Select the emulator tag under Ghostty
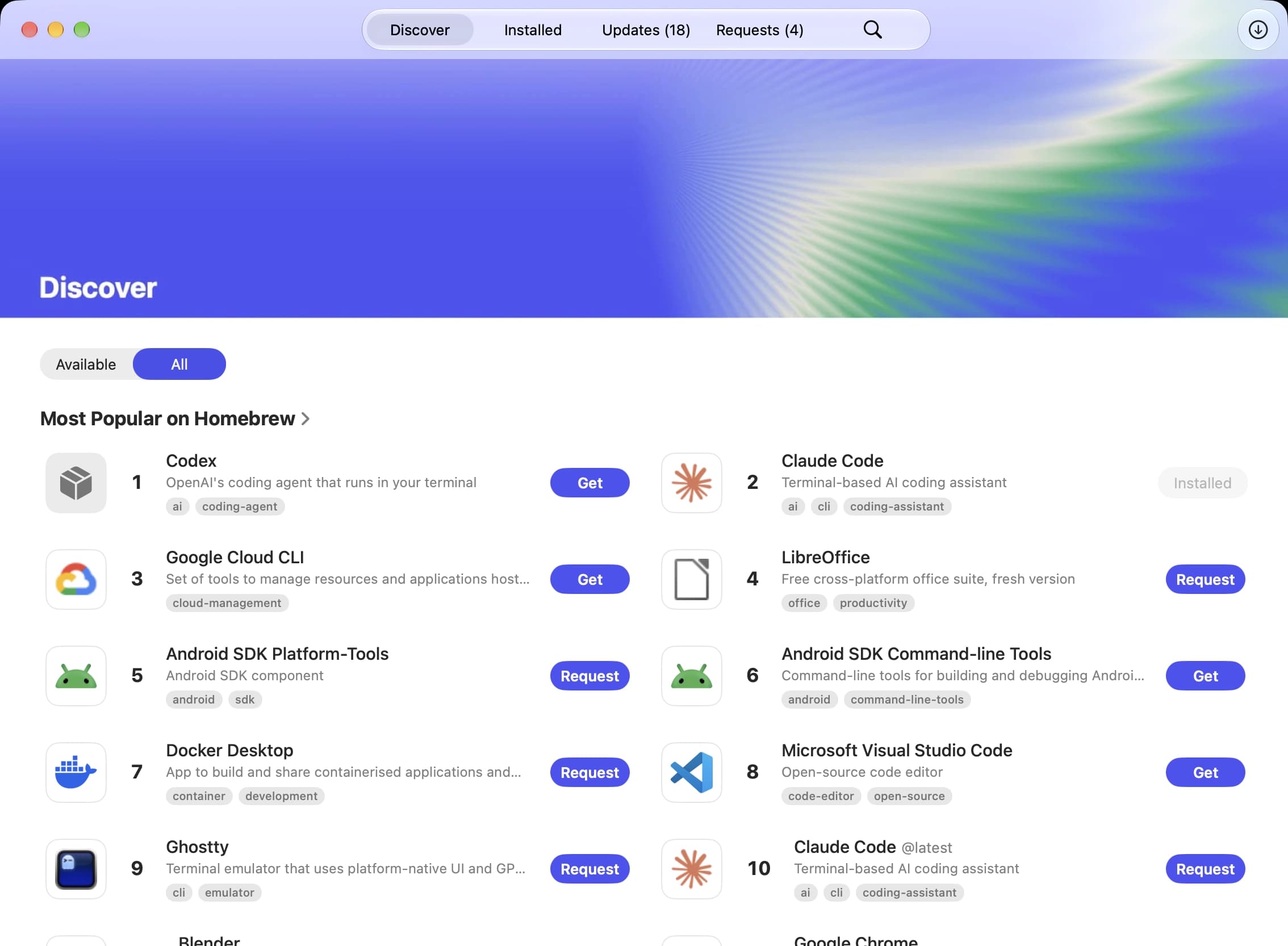This screenshot has height=946, width=1288. pyautogui.click(x=229, y=893)
